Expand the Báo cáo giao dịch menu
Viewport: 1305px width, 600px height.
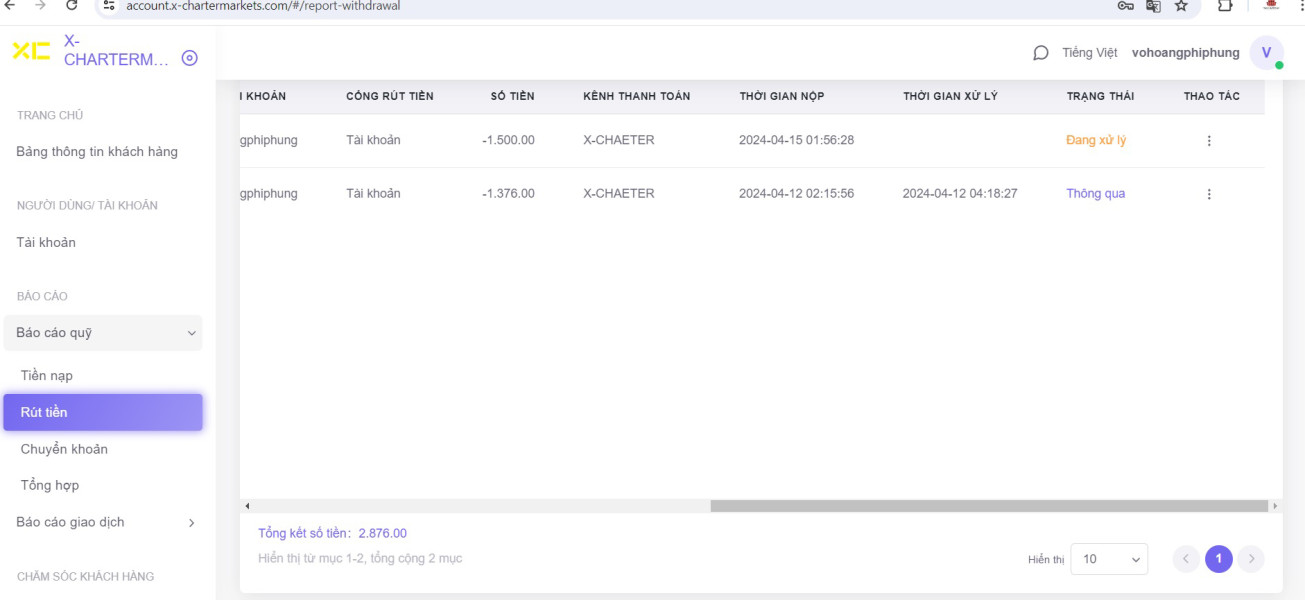point(103,522)
